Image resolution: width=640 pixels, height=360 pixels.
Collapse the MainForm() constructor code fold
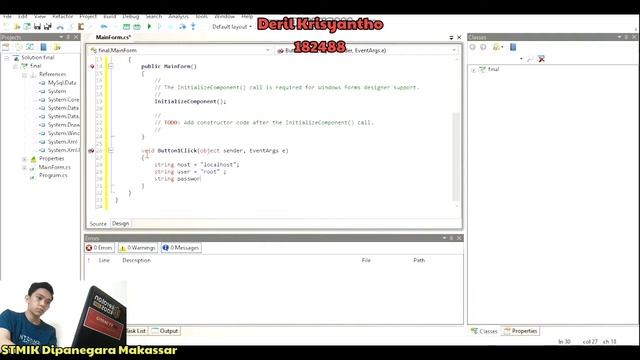pos(111,66)
